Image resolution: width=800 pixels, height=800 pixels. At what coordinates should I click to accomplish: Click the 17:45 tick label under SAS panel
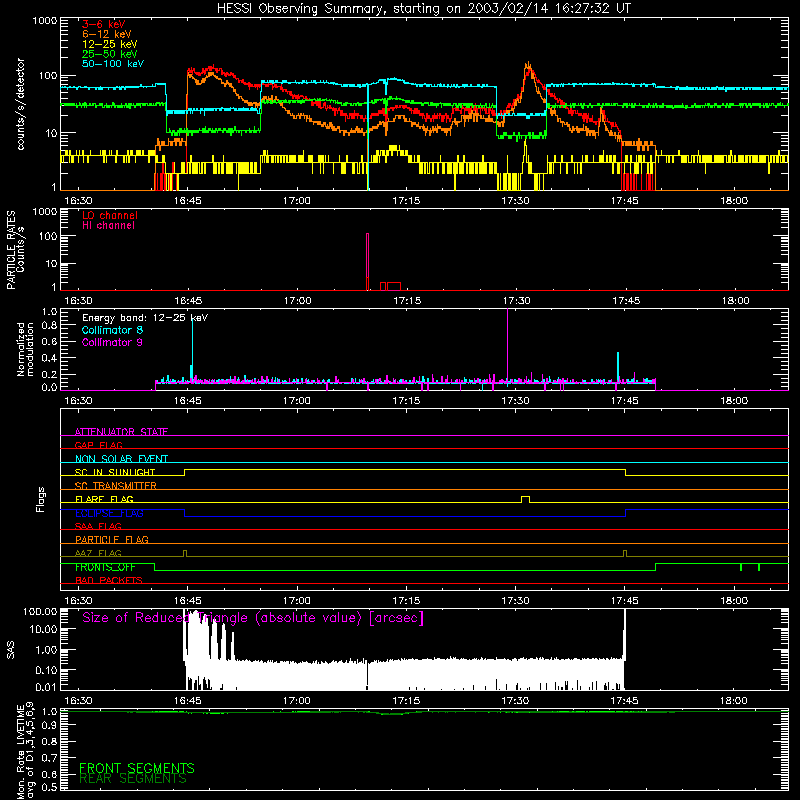[624, 701]
